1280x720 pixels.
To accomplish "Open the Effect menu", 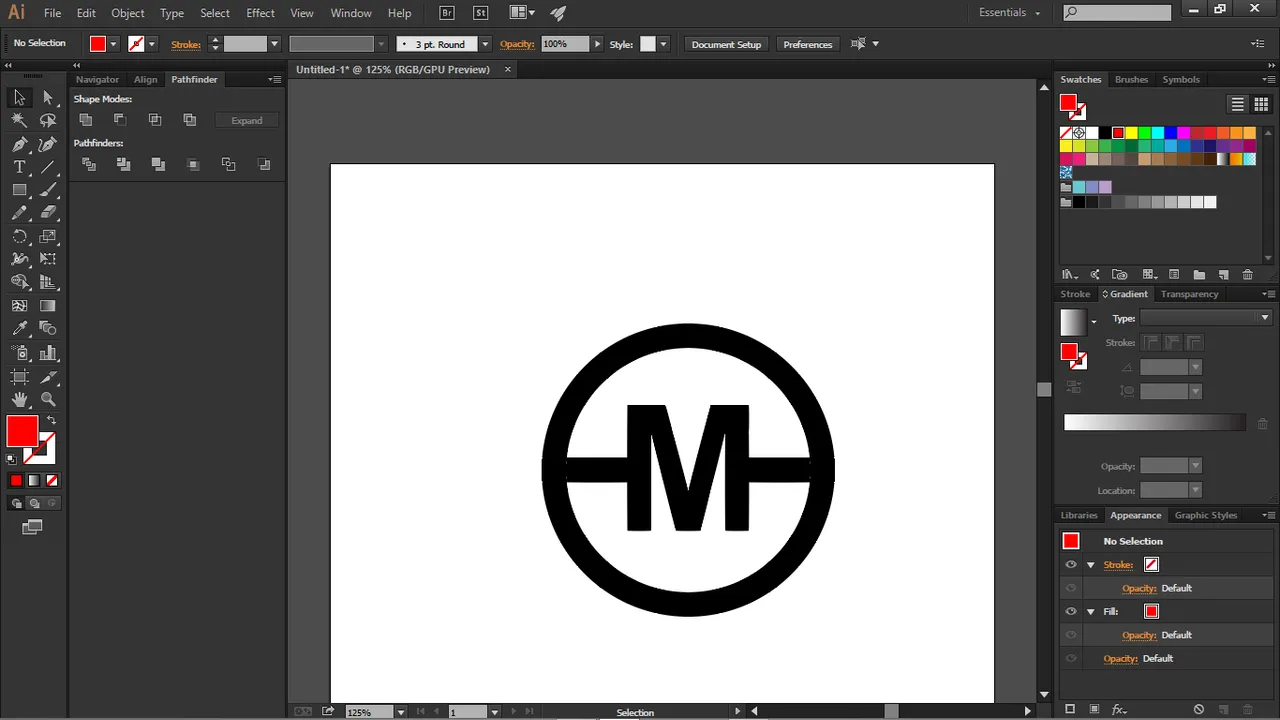I will [260, 13].
